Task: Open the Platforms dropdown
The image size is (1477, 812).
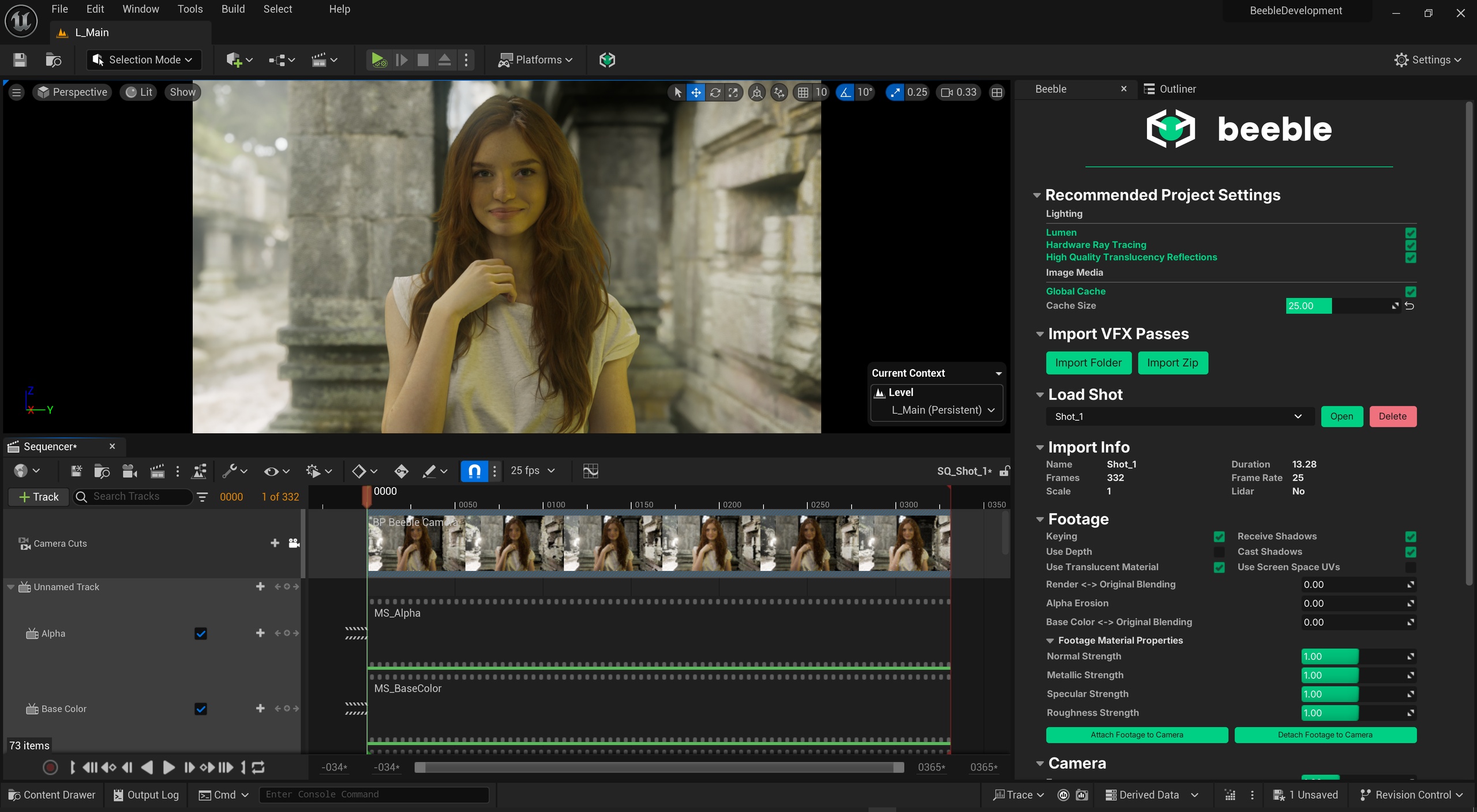Action: 535,59
